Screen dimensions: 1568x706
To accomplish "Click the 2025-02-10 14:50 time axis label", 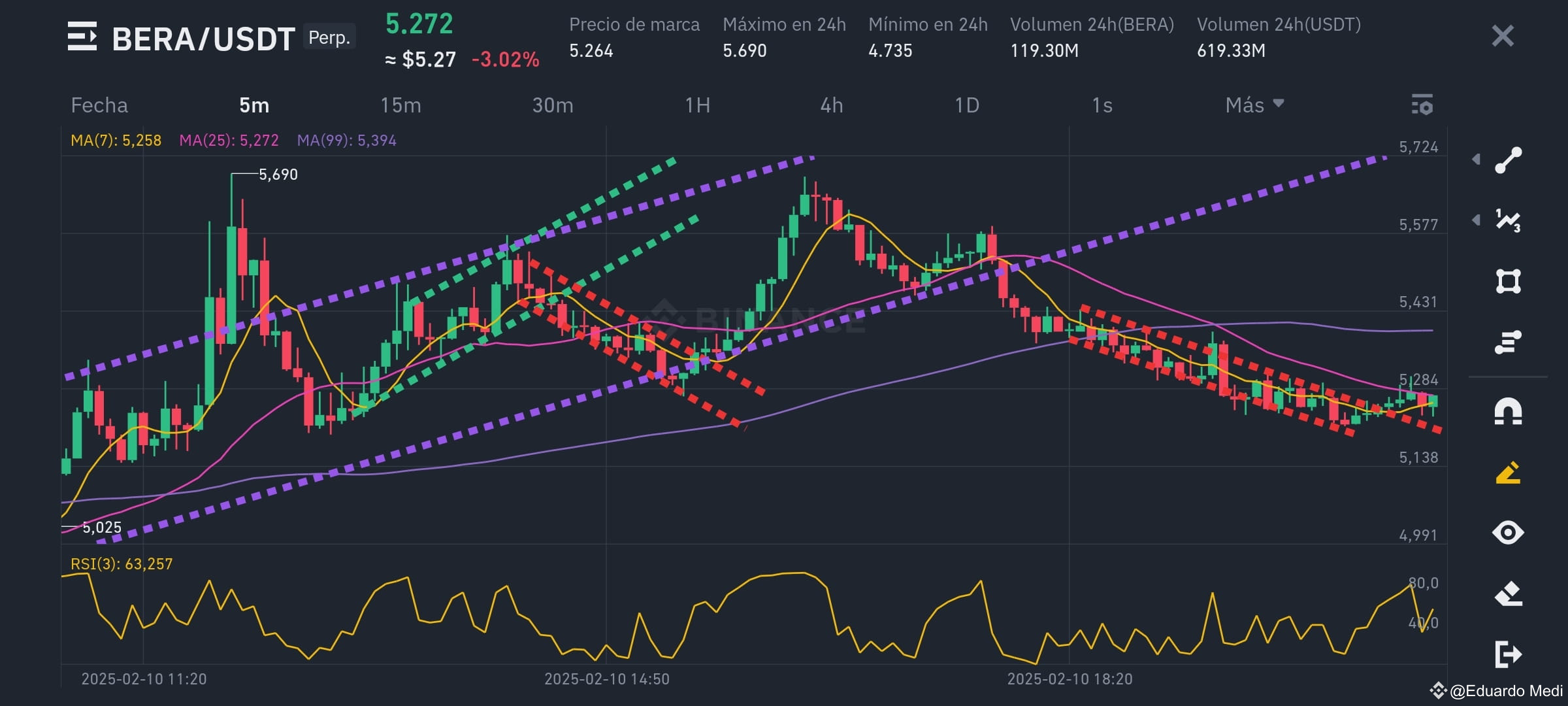I will click(607, 679).
